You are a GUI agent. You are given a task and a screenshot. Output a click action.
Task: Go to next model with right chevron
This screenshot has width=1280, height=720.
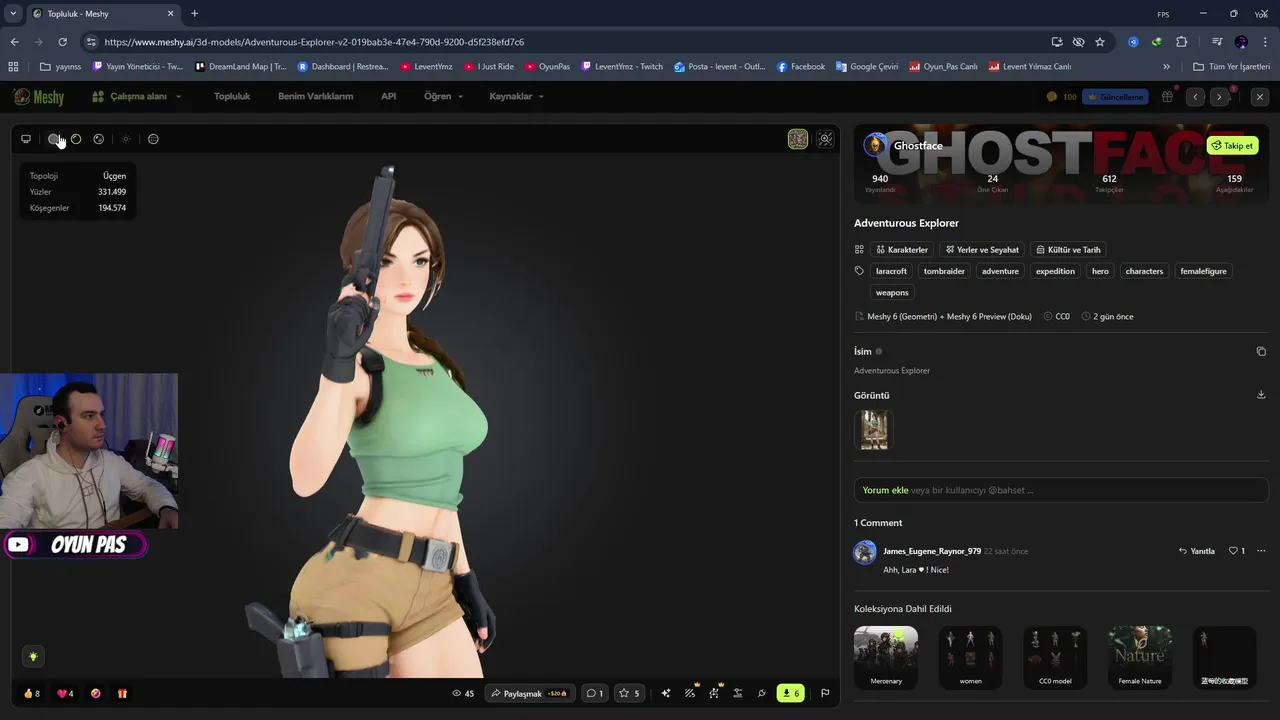pos(1219,97)
